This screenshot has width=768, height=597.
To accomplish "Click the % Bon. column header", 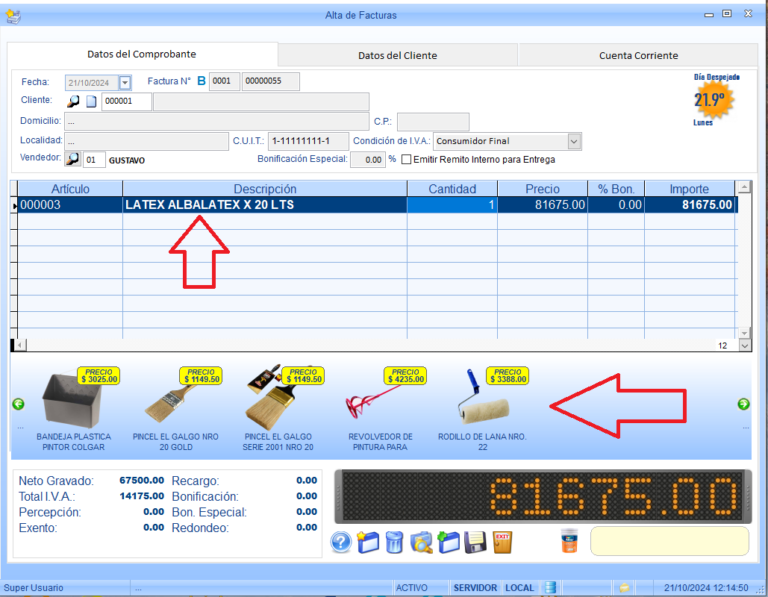I will point(616,189).
